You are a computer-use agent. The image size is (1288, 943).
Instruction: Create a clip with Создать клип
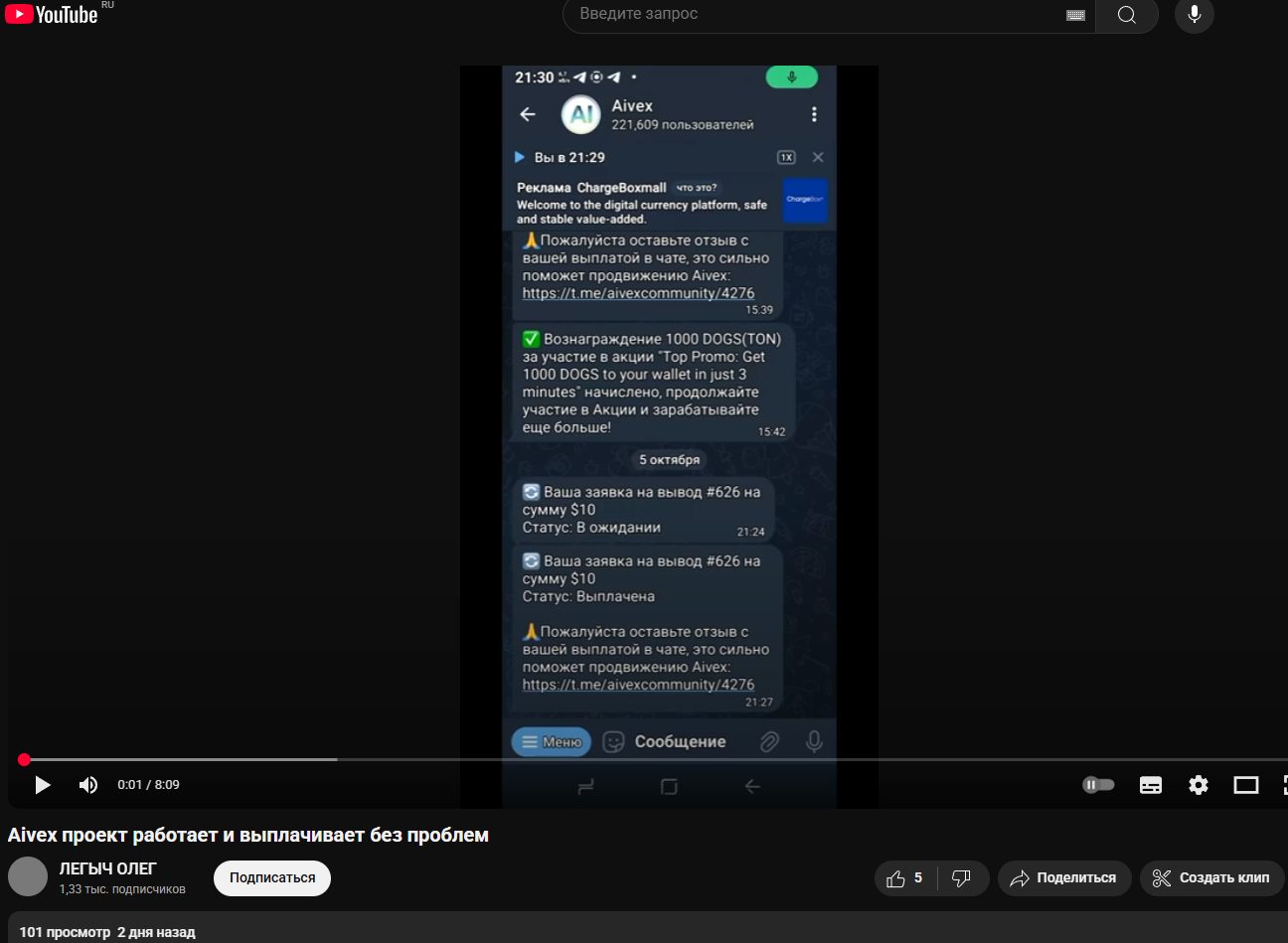tap(1211, 878)
